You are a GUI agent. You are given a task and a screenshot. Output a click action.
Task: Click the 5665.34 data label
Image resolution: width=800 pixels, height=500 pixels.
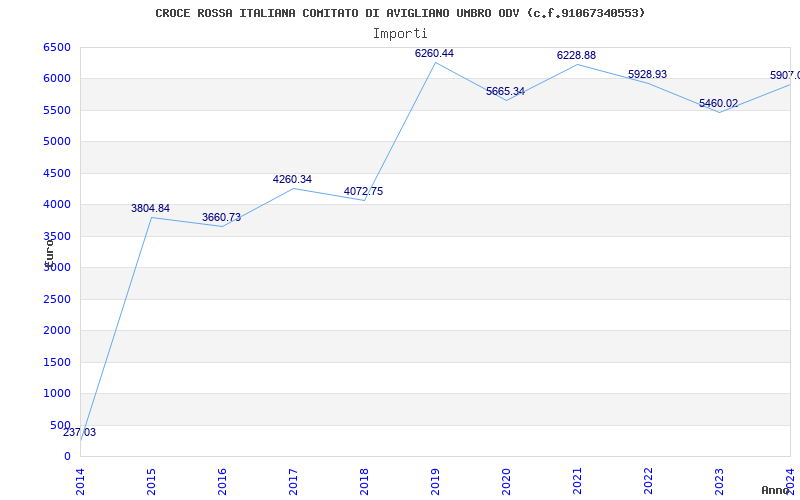(505, 92)
